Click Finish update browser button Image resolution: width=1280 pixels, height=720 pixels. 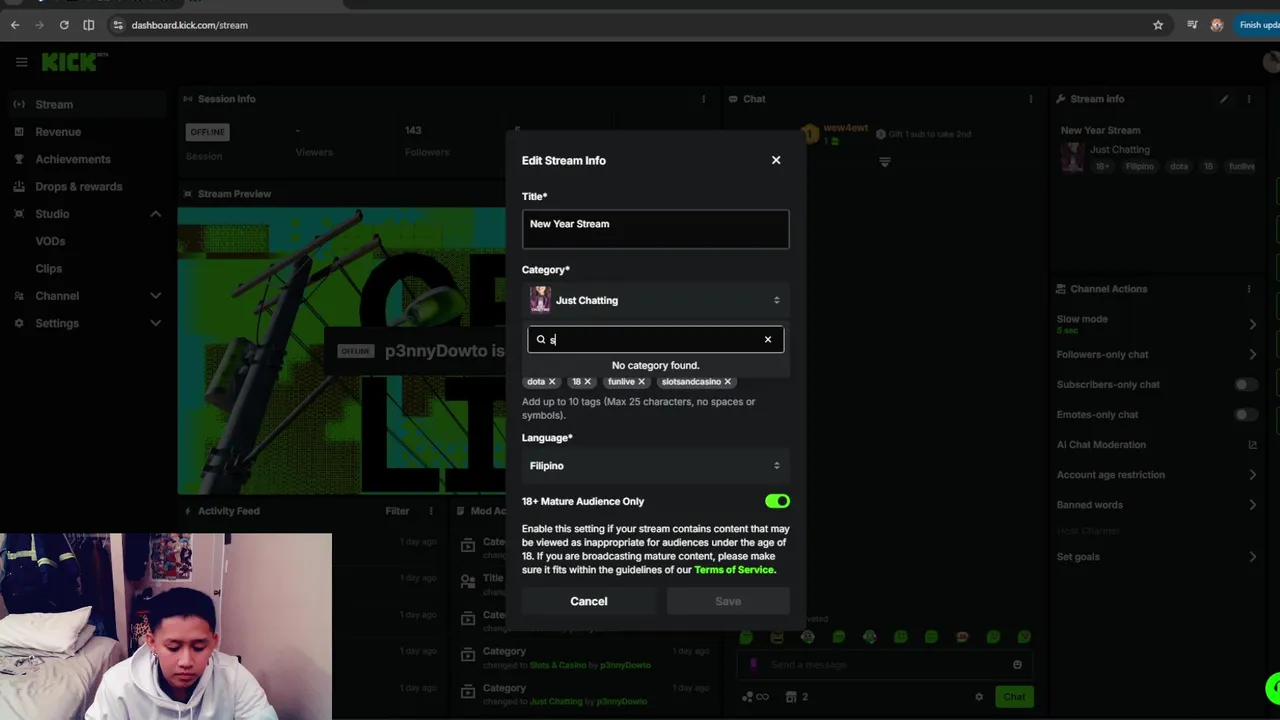[1258, 25]
